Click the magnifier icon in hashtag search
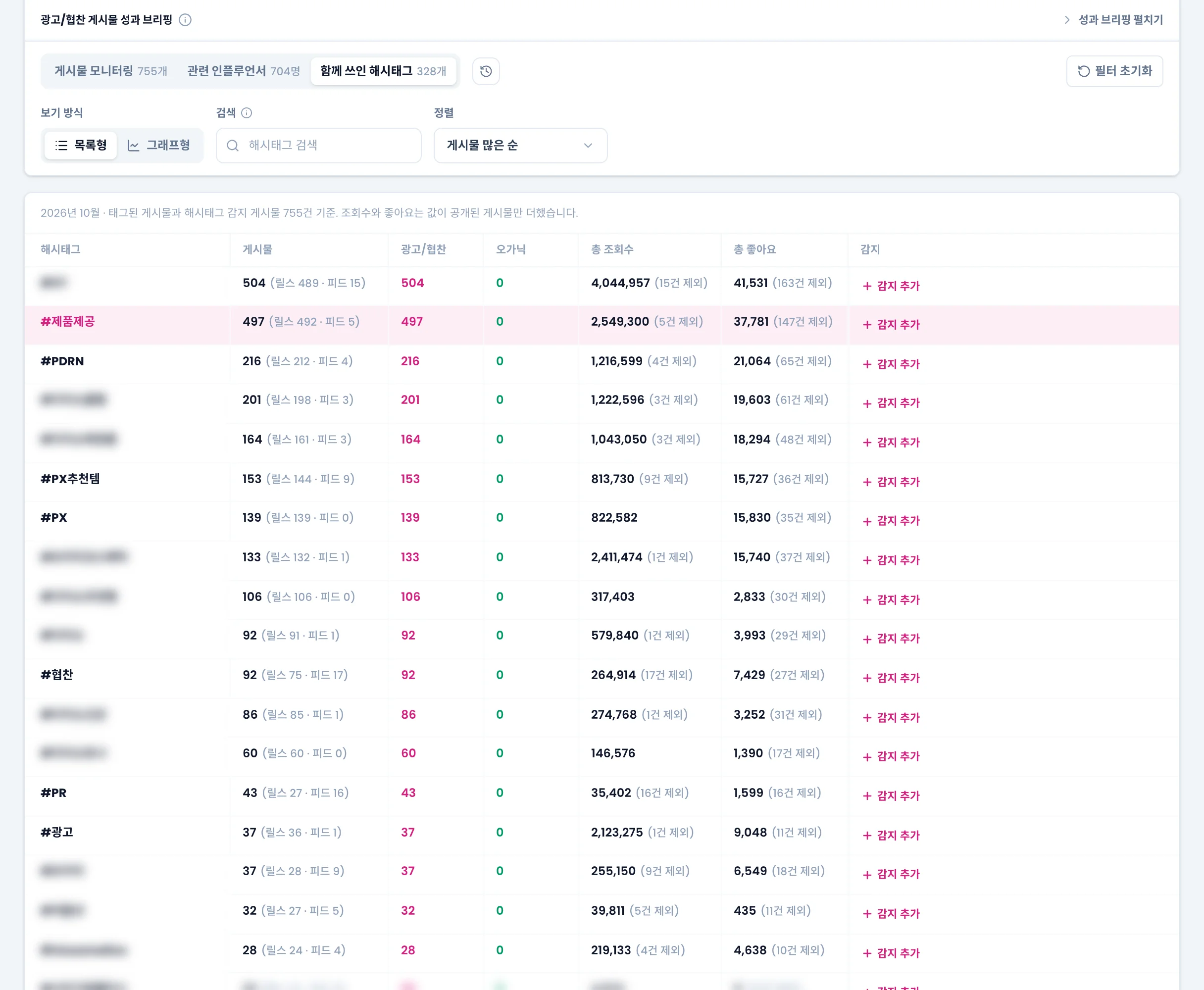This screenshot has height=990, width=1204. pos(233,146)
